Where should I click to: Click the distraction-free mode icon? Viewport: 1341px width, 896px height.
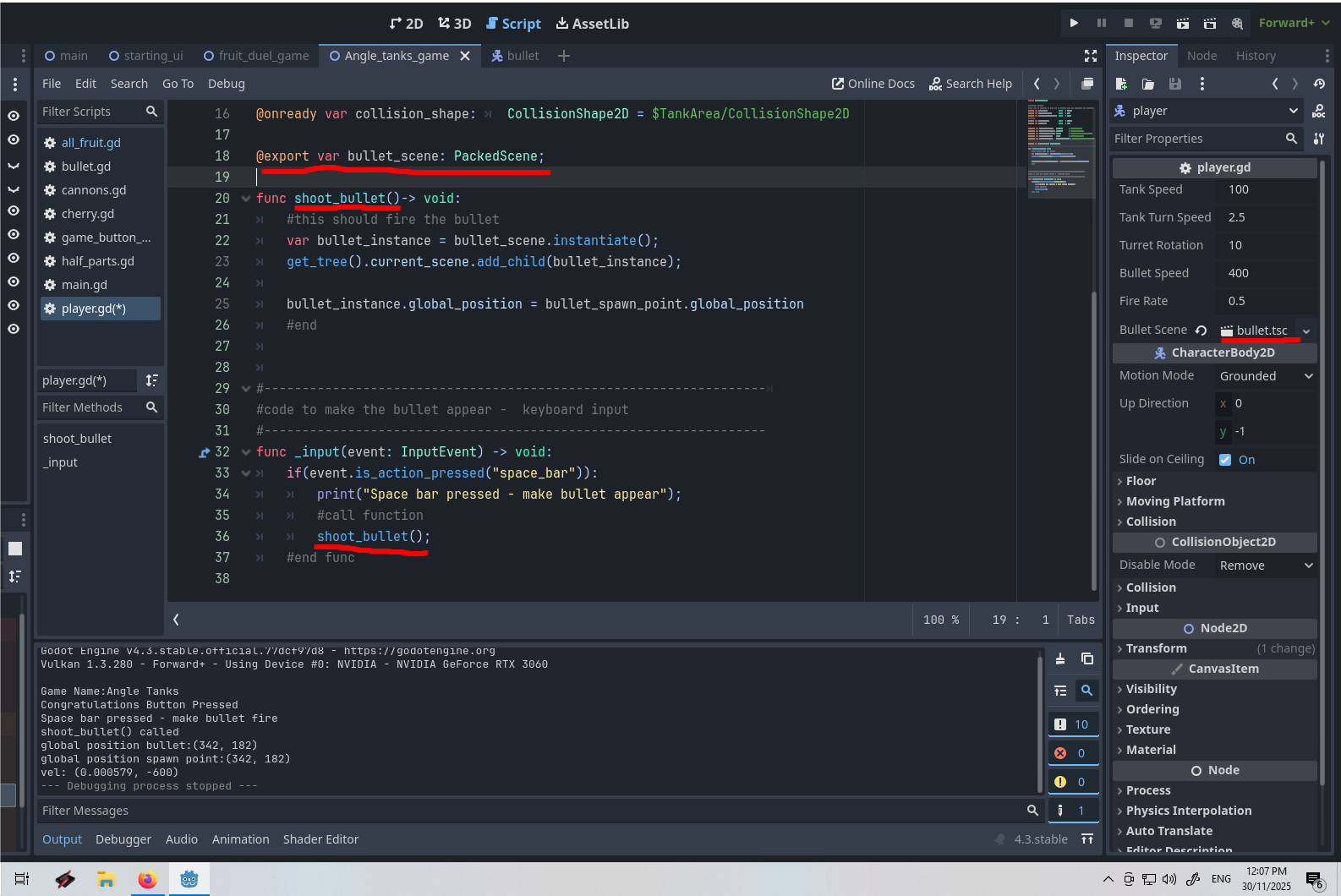click(x=1091, y=56)
